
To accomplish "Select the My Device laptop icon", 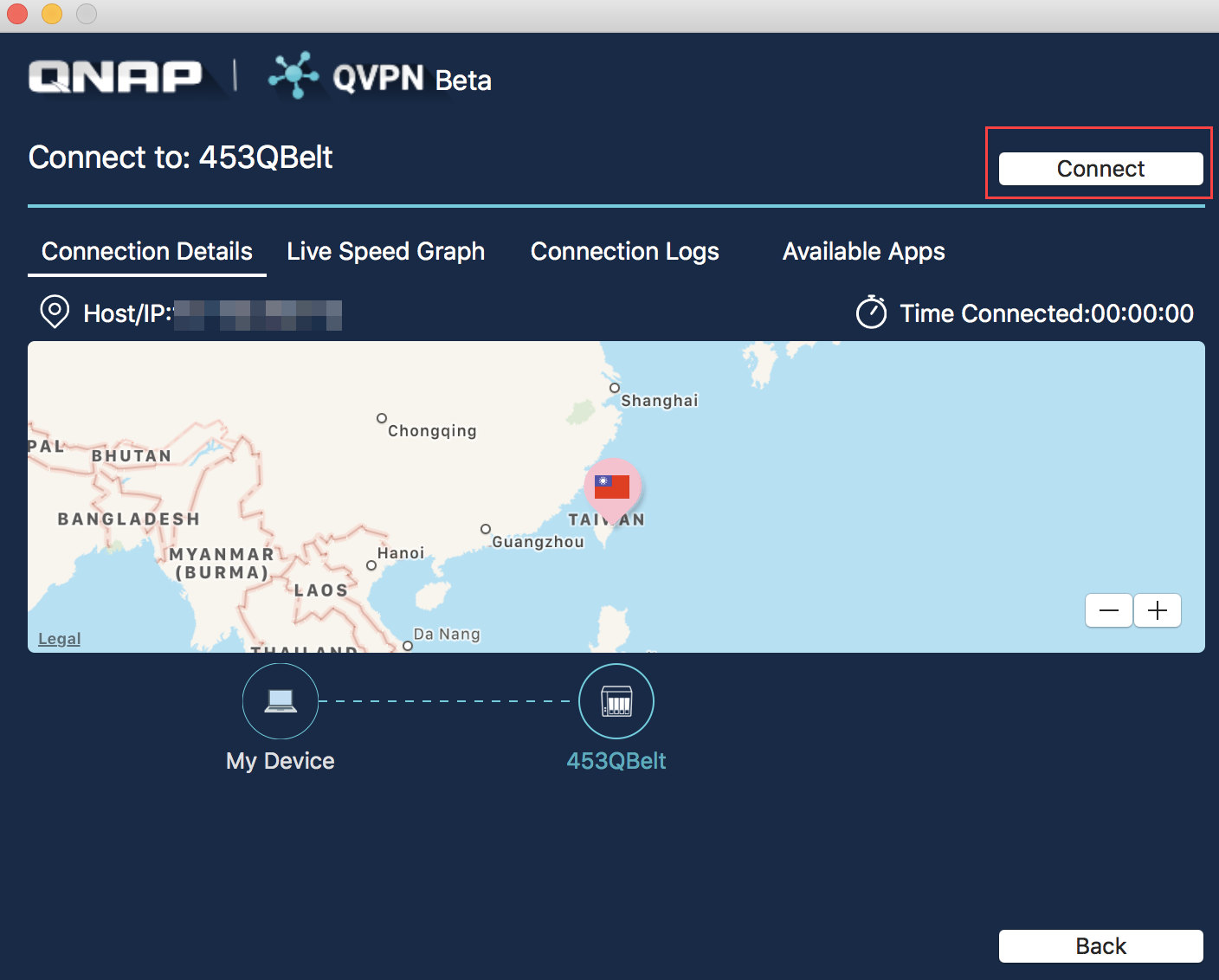I will click(x=280, y=701).
